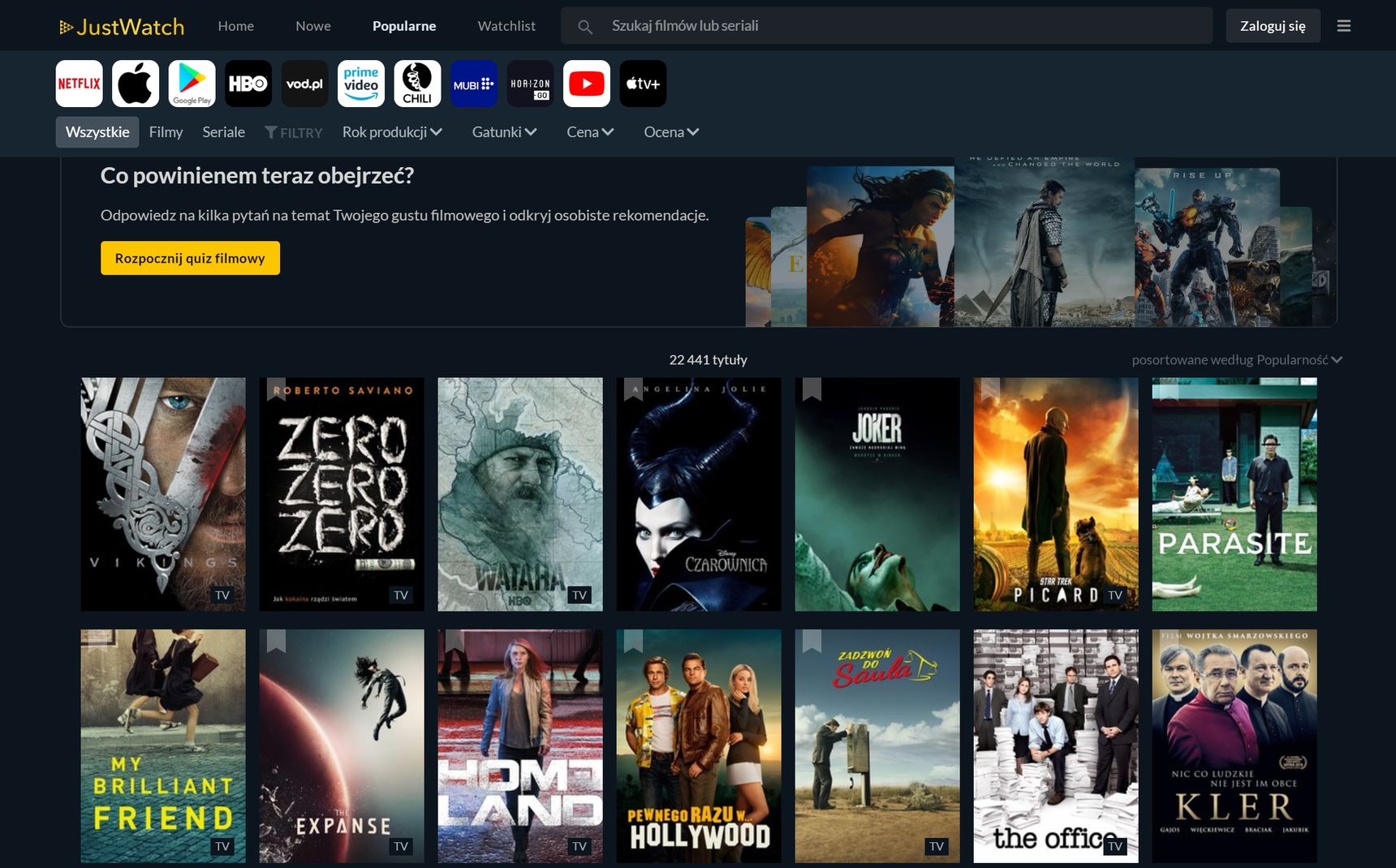Open the Joker poster
This screenshot has width=1396, height=868.
[x=877, y=494]
